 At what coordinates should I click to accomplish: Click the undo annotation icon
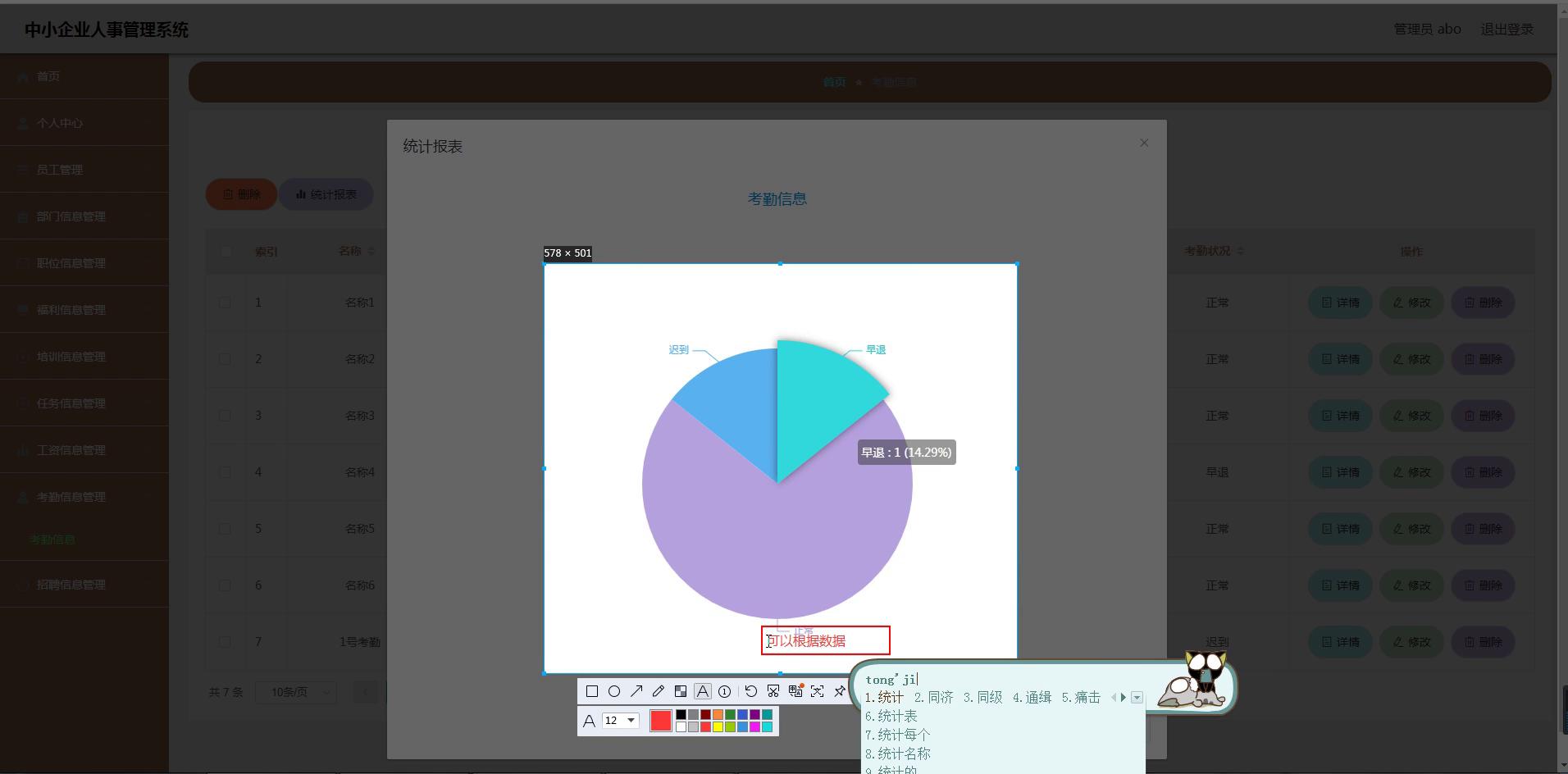750,691
